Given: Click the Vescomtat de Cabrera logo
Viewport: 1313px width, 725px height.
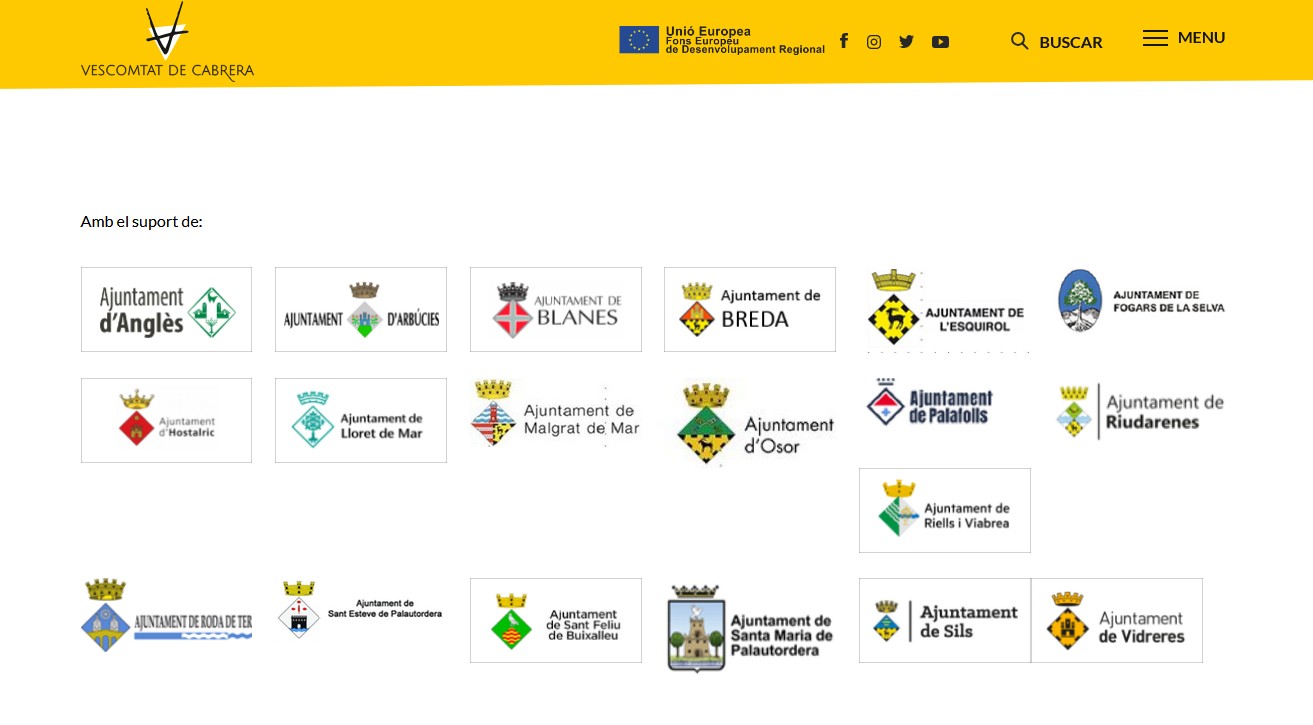Looking at the screenshot, I should click(167, 42).
